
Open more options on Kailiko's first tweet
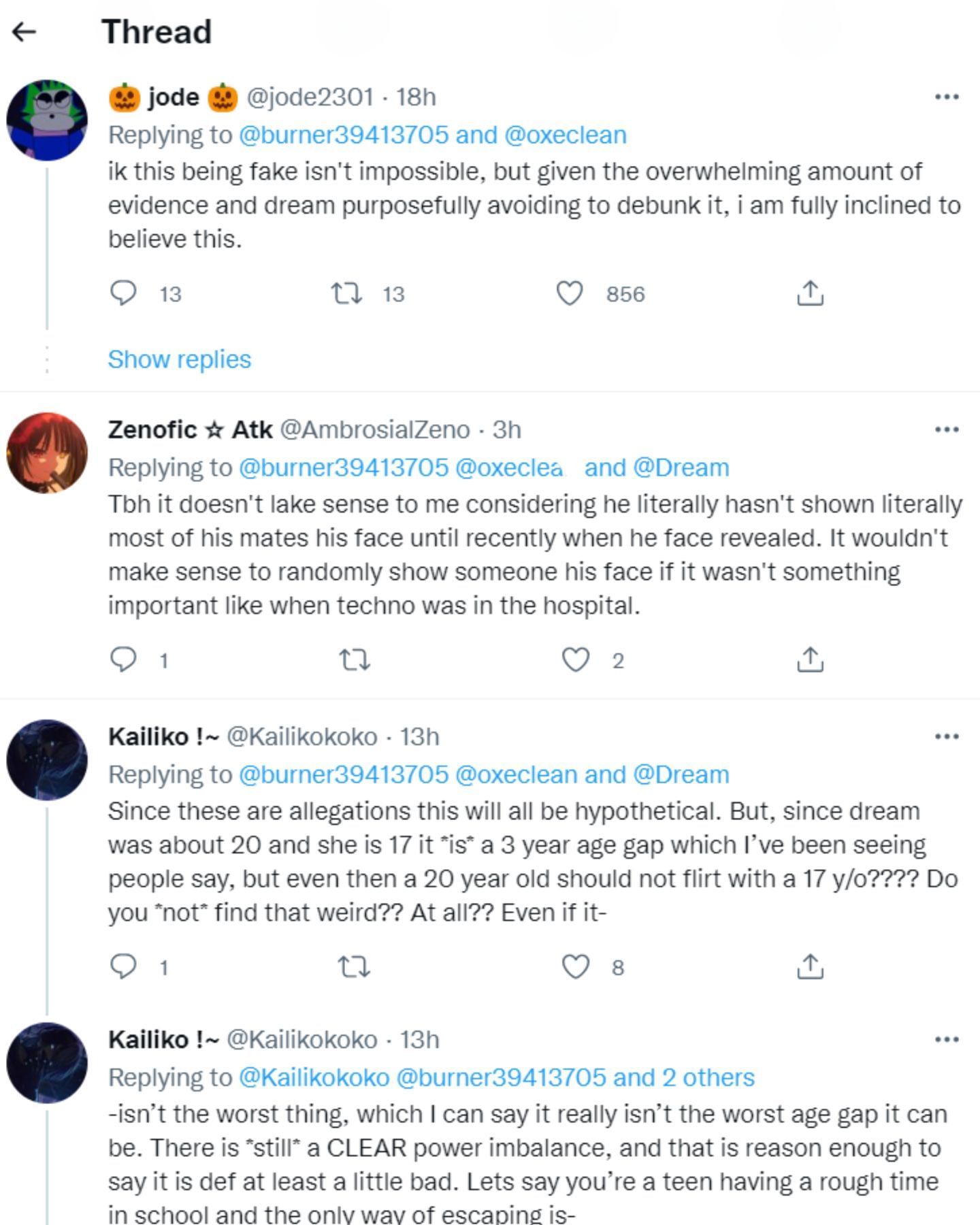click(947, 735)
